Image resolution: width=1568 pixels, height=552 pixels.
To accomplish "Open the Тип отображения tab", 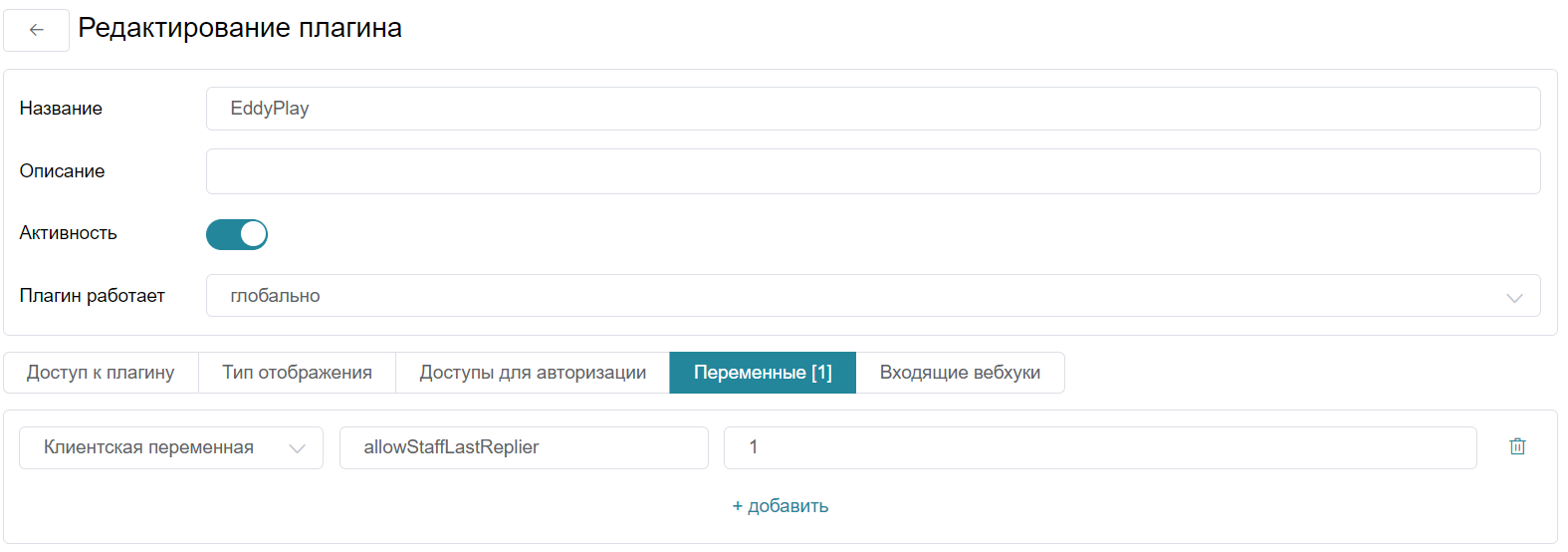I will (x=298, y=373).
